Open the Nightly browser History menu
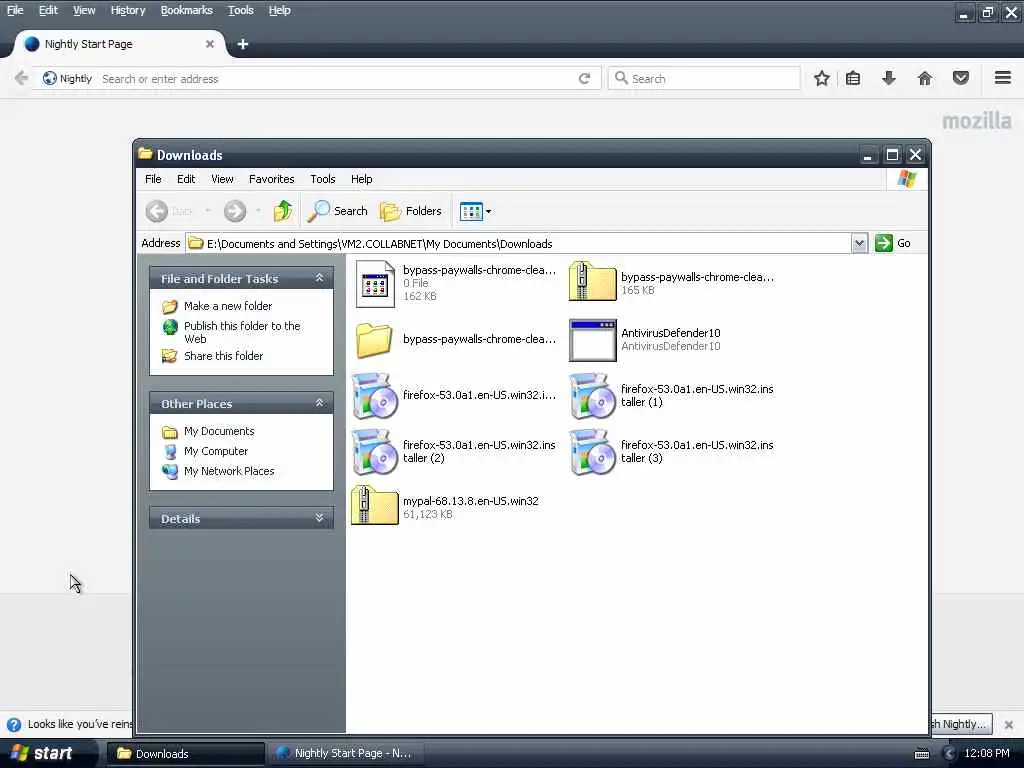This screenshot has height=768, width=1024. (128, 10)
